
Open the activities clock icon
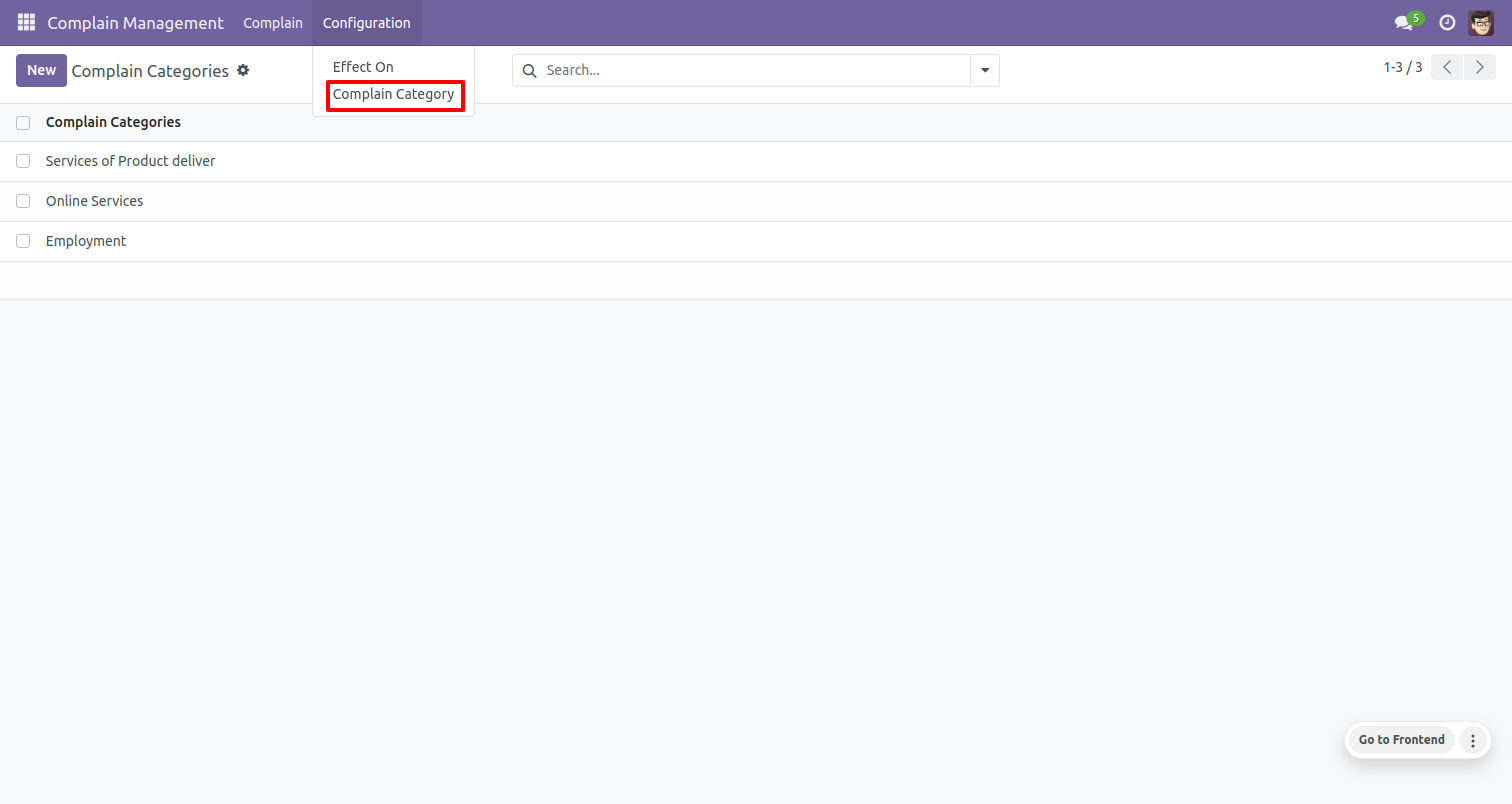1447,22
